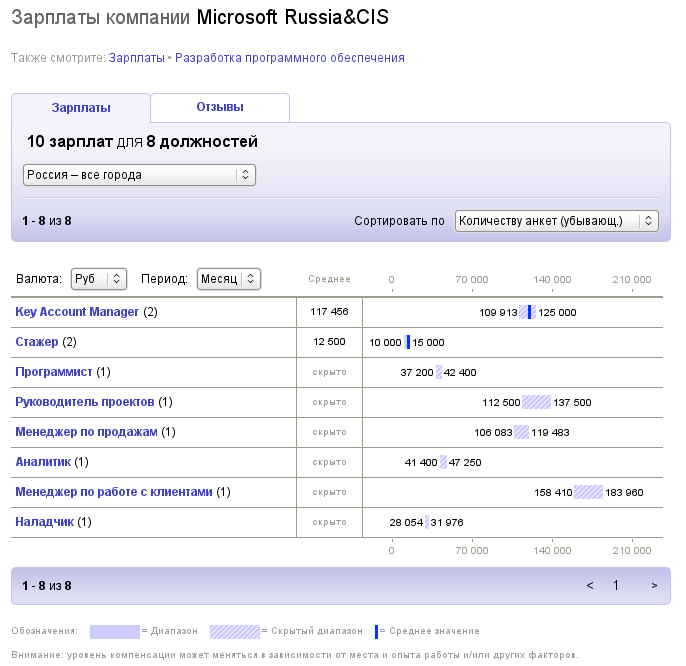Open the Наладчик position link
This screenshot has height=666, width=686.
tap(44, 522)
